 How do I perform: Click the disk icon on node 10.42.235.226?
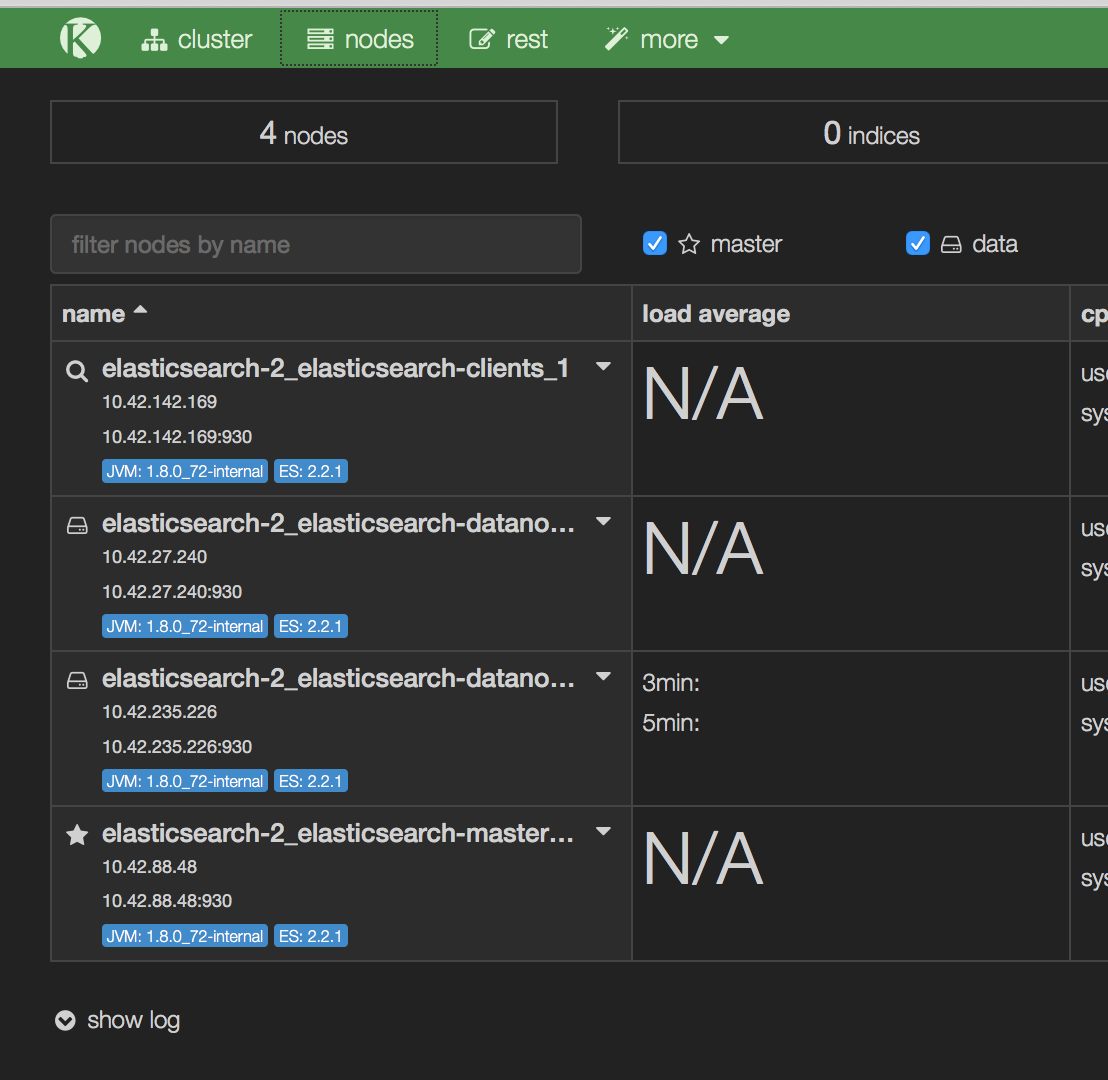click(77, 681)
